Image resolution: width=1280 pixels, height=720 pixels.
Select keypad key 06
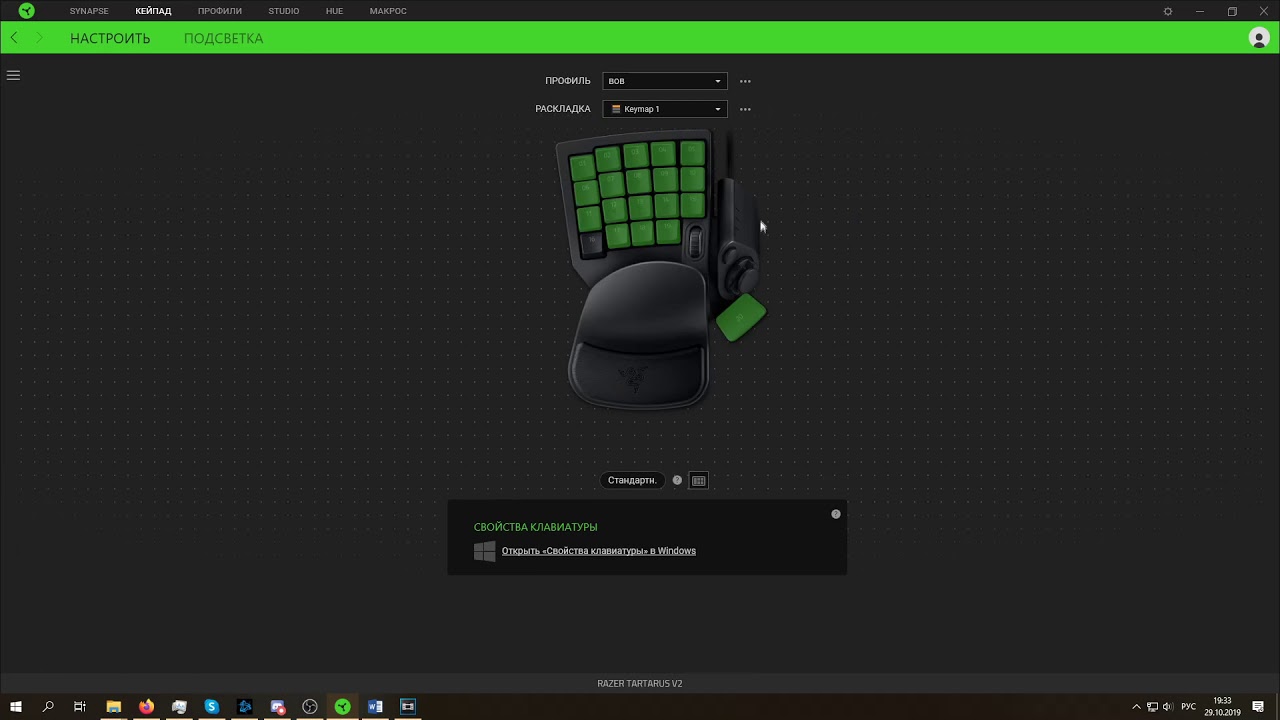[x=587, y=193]
